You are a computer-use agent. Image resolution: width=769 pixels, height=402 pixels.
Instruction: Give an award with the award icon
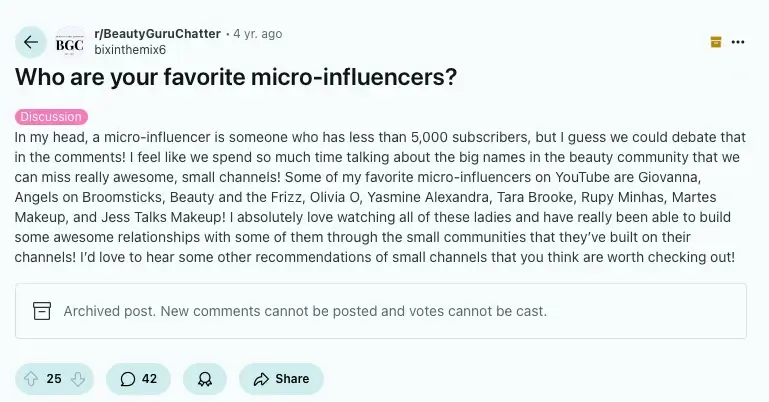(205, 379)
